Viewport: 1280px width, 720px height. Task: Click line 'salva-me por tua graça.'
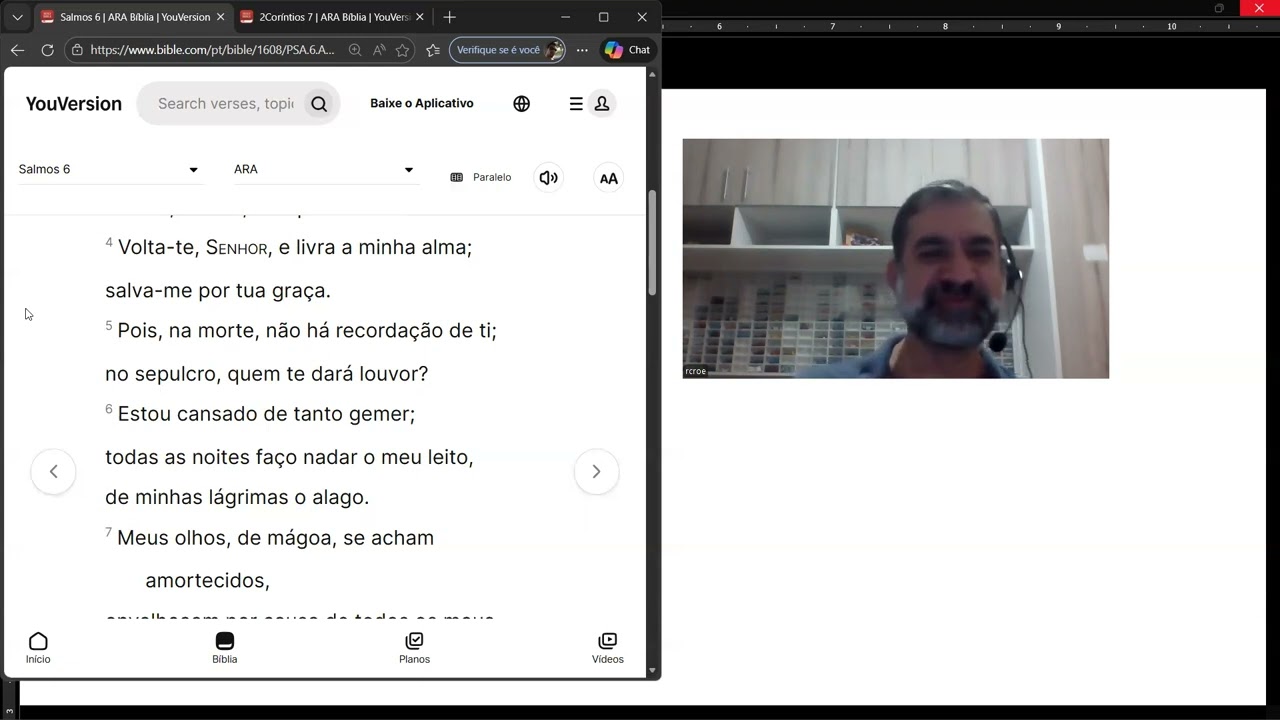tap(218, 290)
